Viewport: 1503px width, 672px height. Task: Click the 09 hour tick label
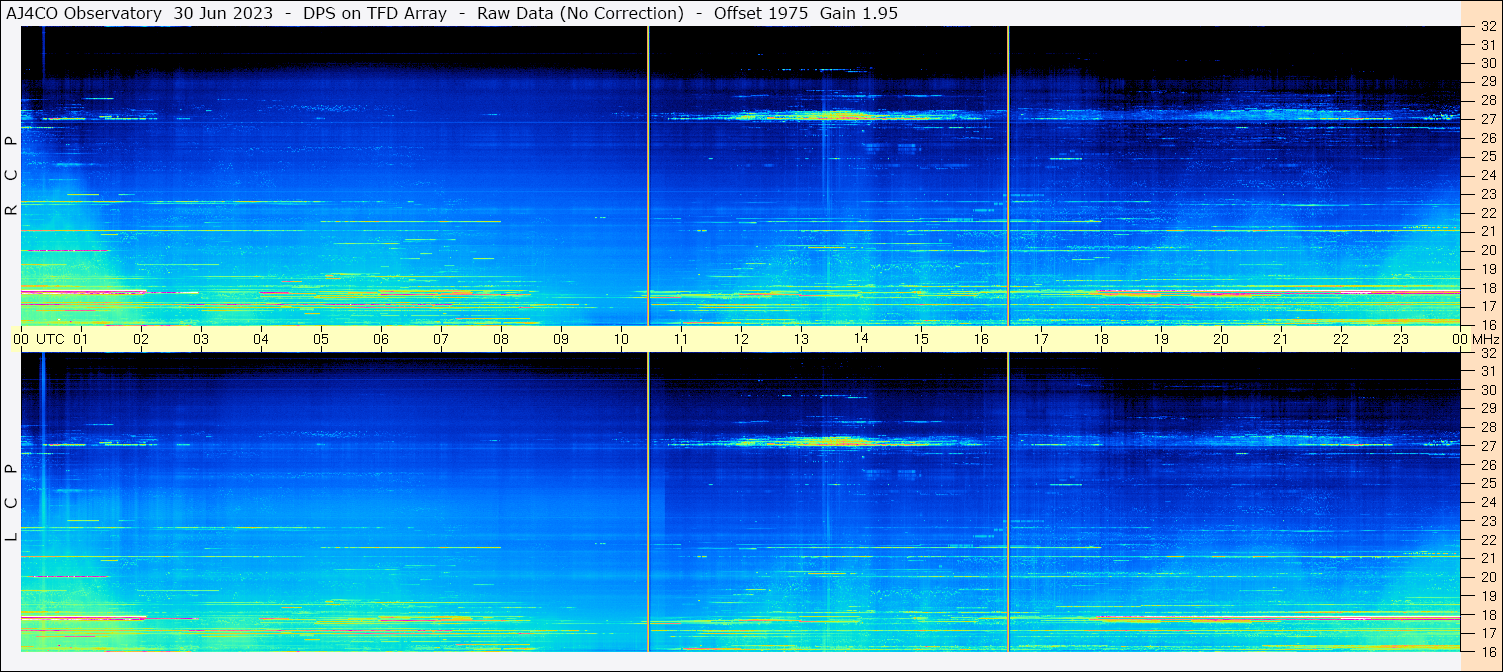tap(561, 339)
